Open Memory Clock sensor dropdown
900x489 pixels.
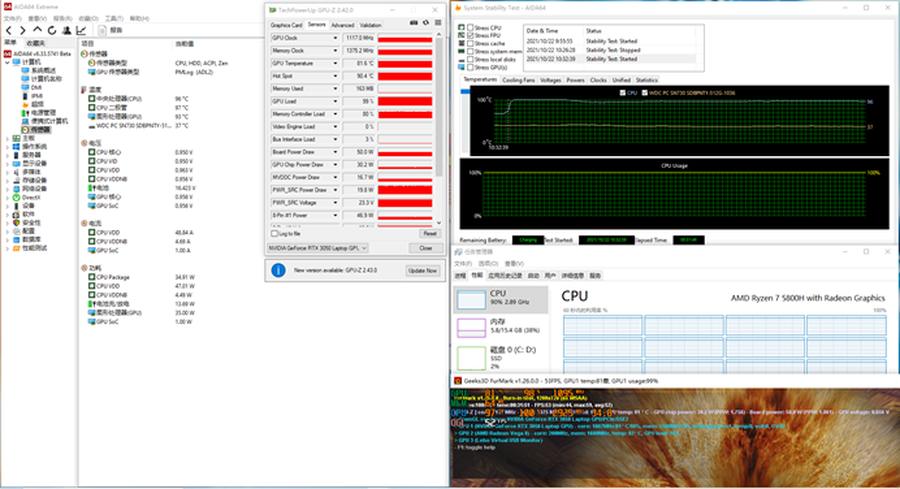(335, 51)
